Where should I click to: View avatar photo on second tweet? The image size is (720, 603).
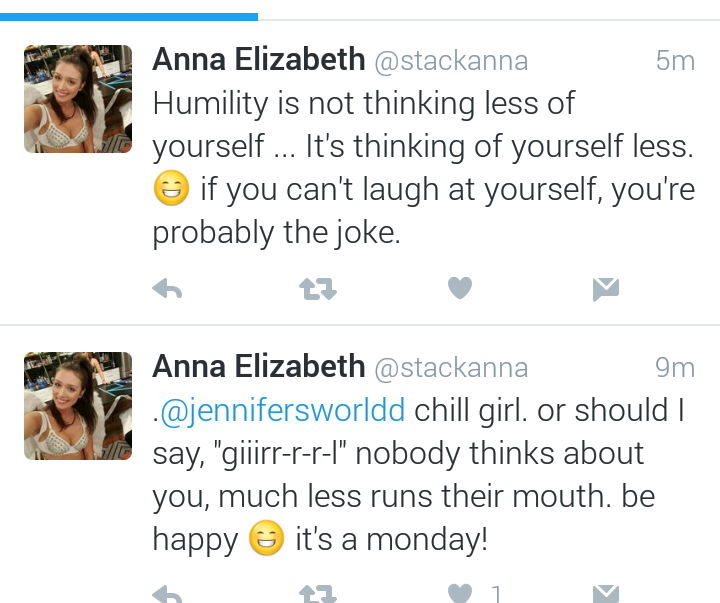coord(78,406)
